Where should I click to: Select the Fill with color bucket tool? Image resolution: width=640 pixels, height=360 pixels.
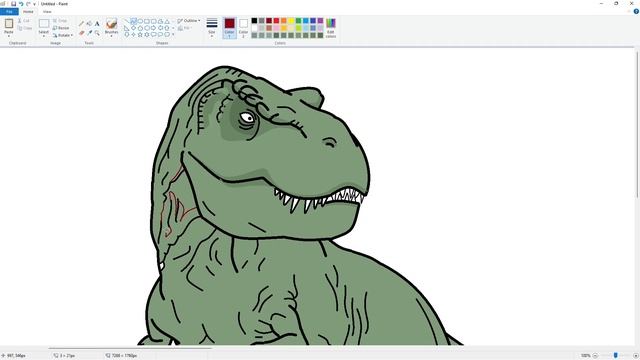tap(89, 24)
